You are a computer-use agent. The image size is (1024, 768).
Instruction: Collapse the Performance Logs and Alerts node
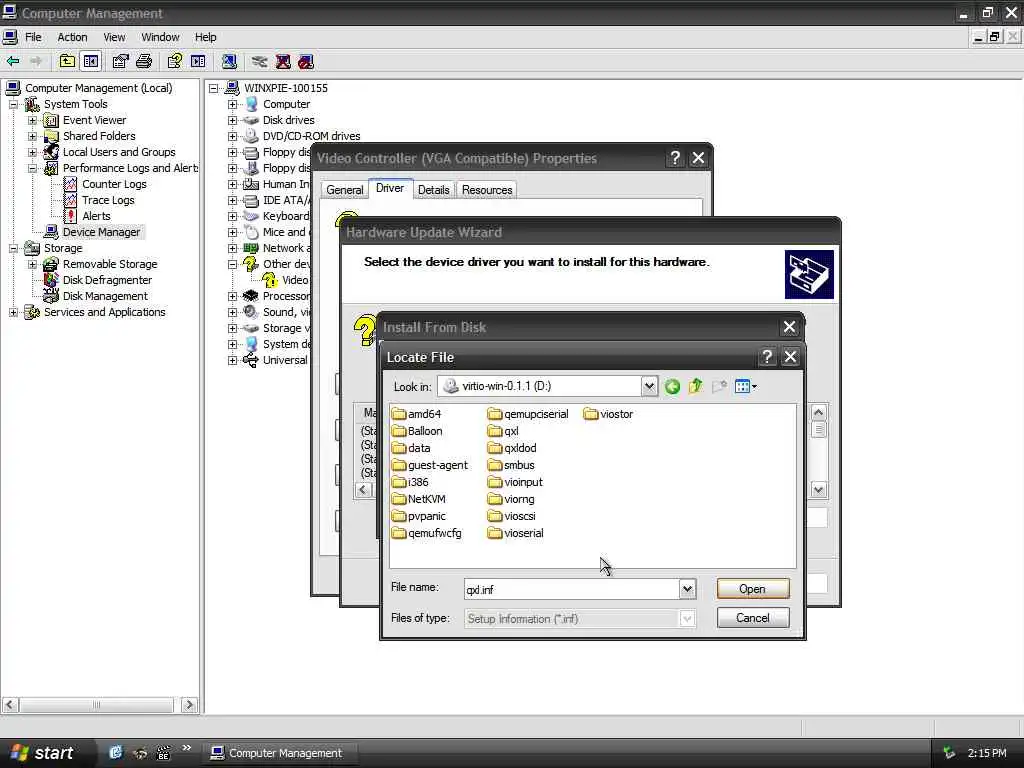point(32,168)
